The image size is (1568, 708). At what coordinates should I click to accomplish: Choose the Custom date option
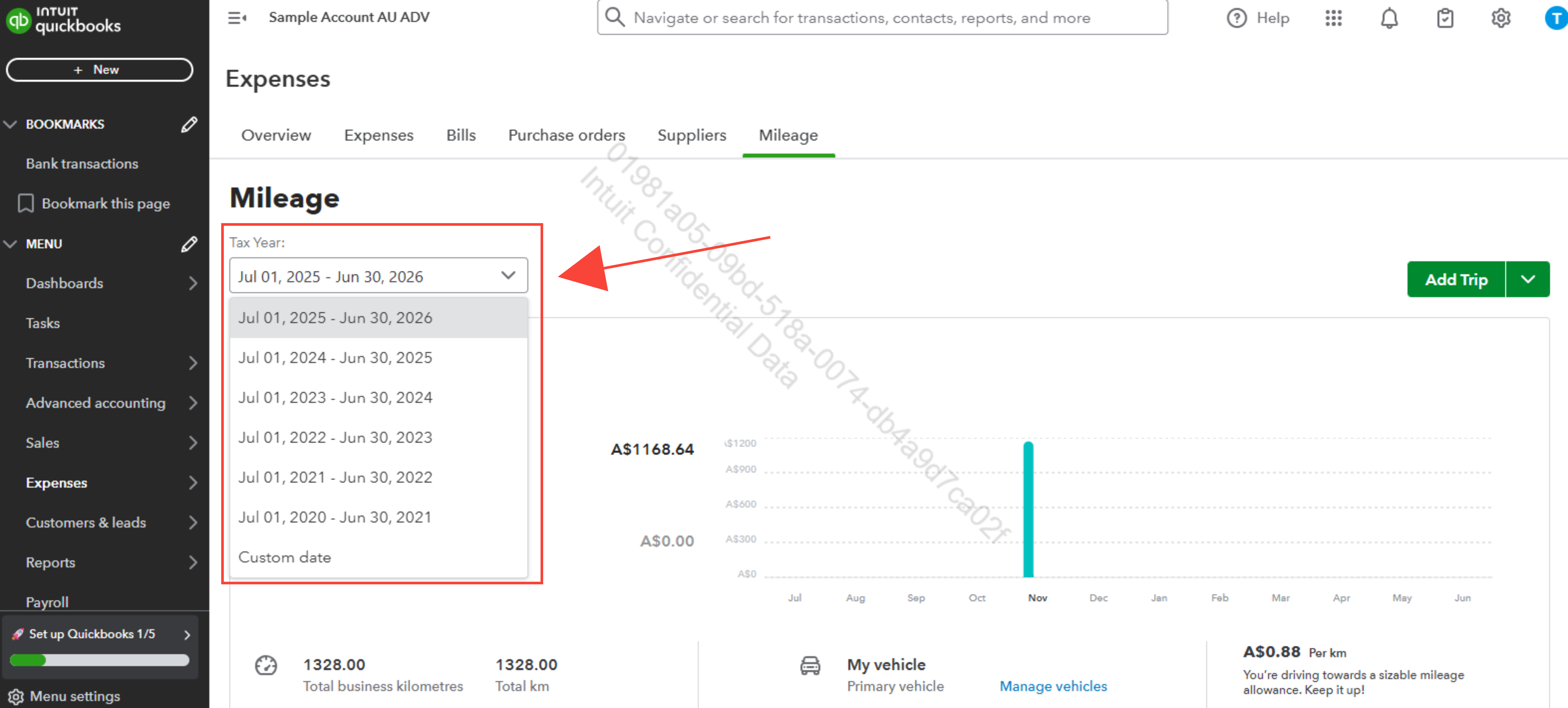(284, 557)
